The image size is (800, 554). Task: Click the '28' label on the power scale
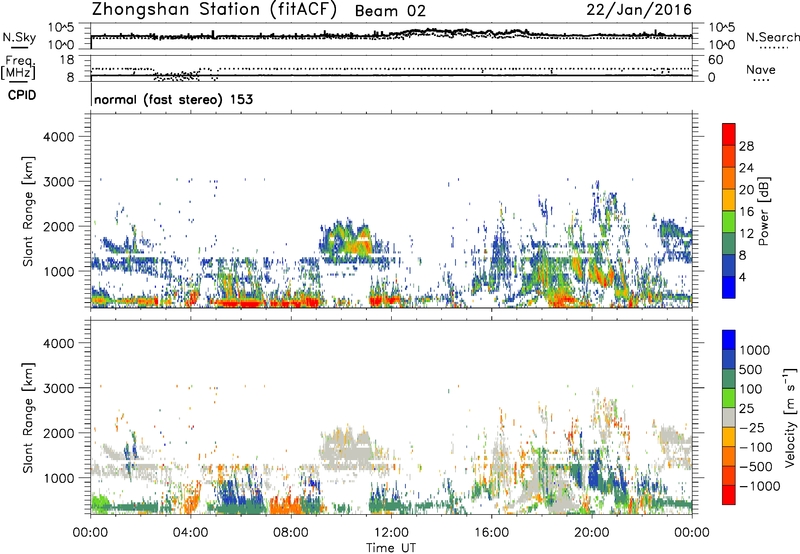tap(746, 146)
